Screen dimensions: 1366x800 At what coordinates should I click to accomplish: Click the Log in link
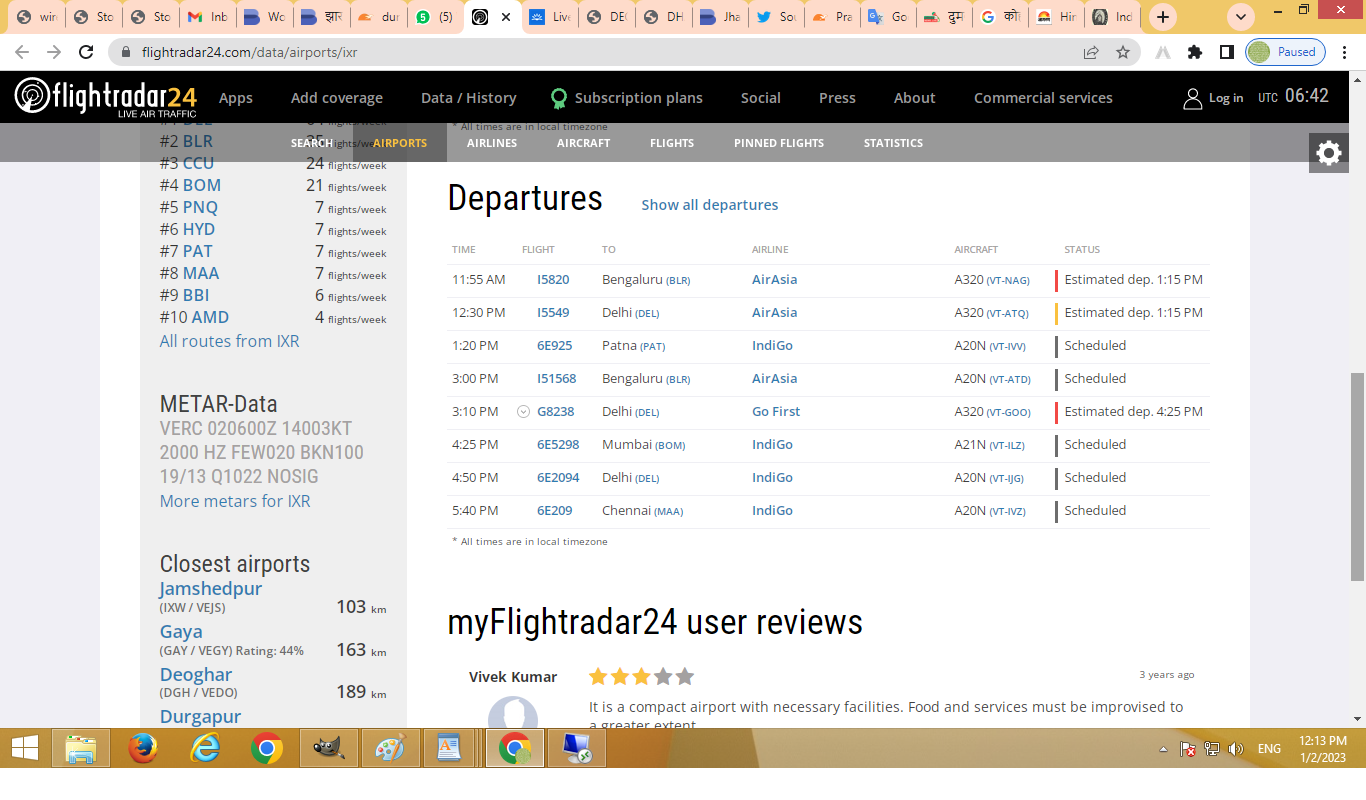(x=1226, y=98)
